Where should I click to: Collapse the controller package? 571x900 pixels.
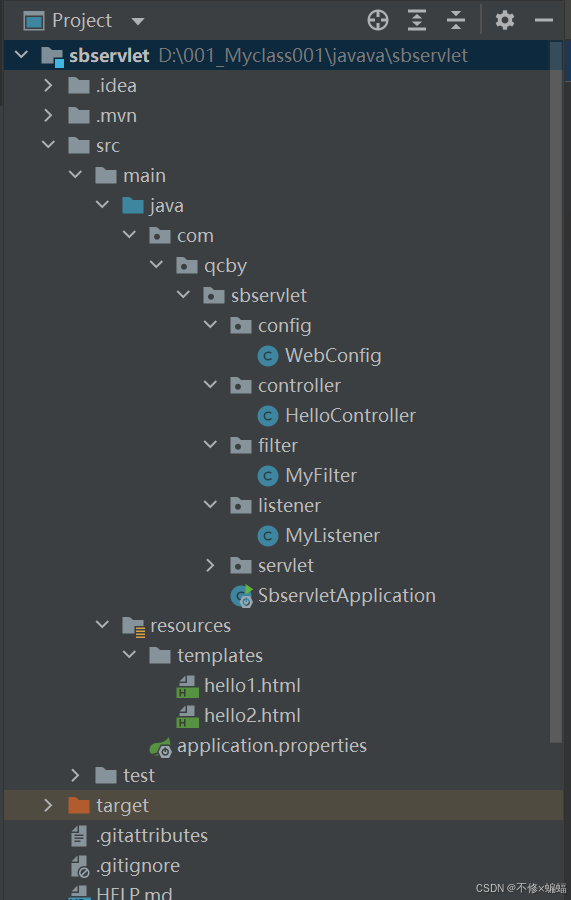[x=211, y=385]
